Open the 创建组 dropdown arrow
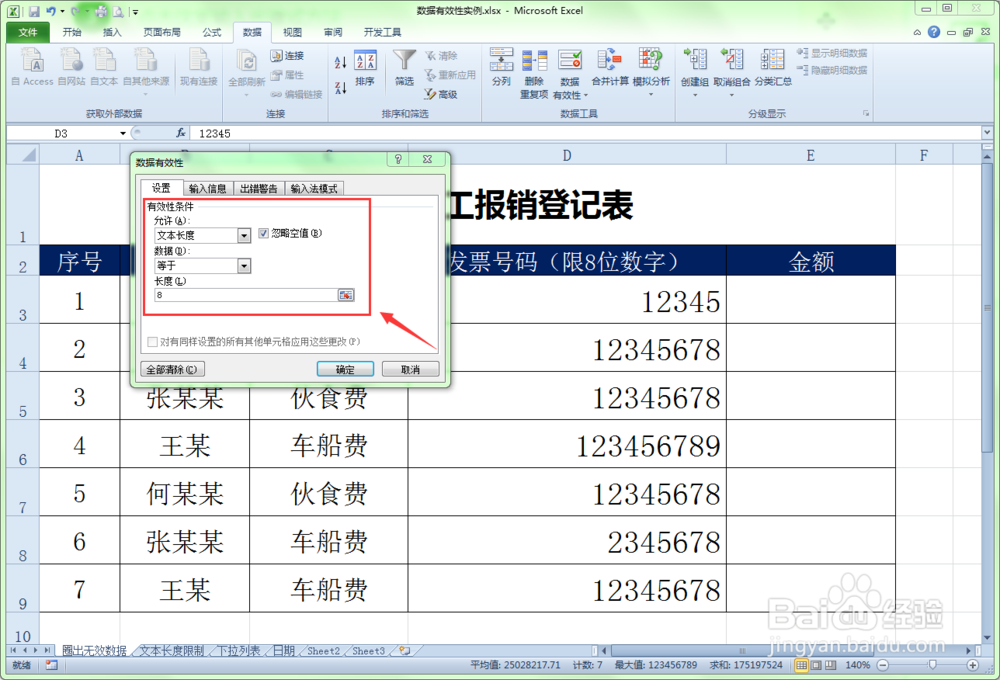The height and width of the screenshot is (680, 1000). (x=695, y=95)
